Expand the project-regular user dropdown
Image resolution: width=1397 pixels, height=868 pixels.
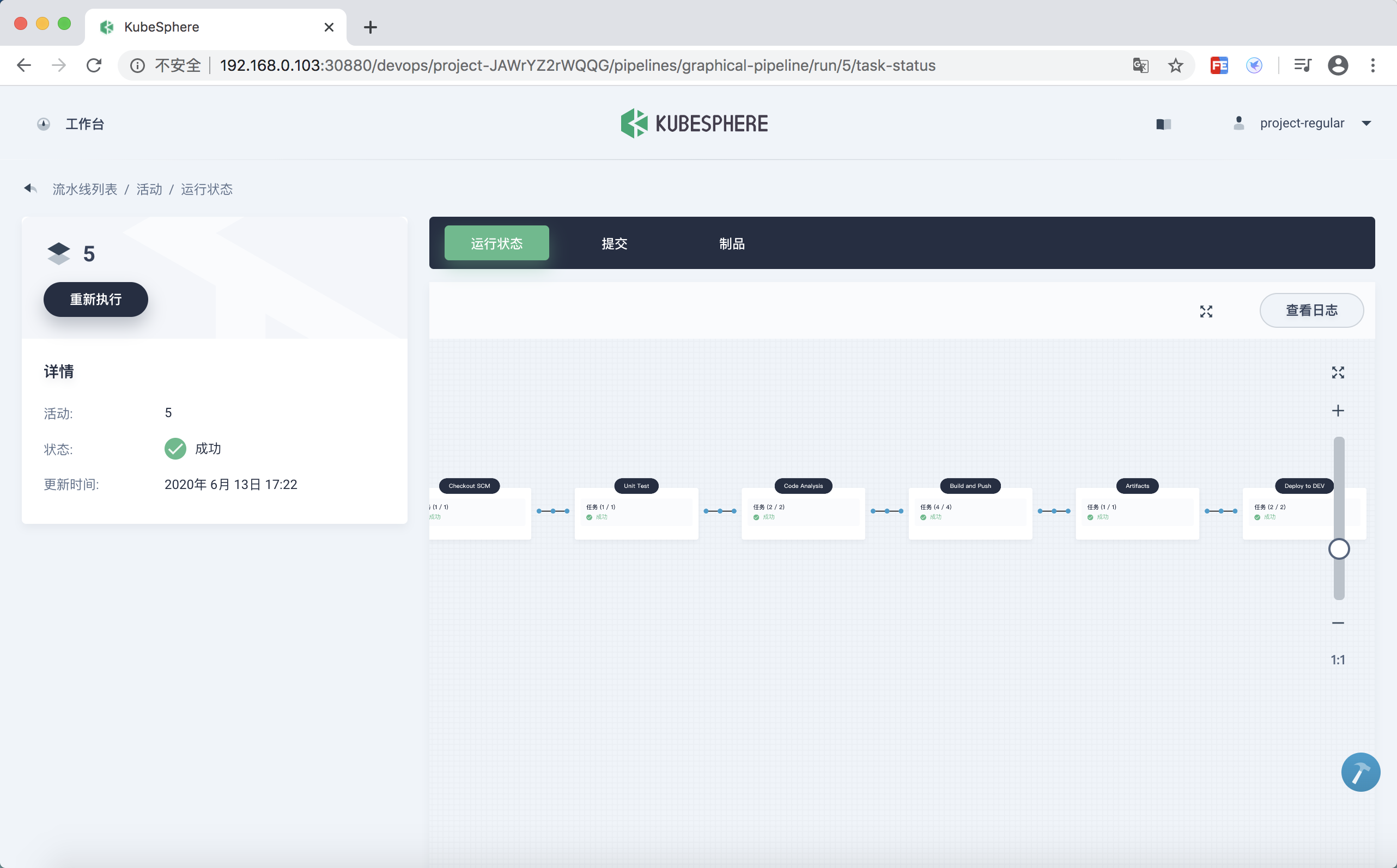tap(1366, 124)
